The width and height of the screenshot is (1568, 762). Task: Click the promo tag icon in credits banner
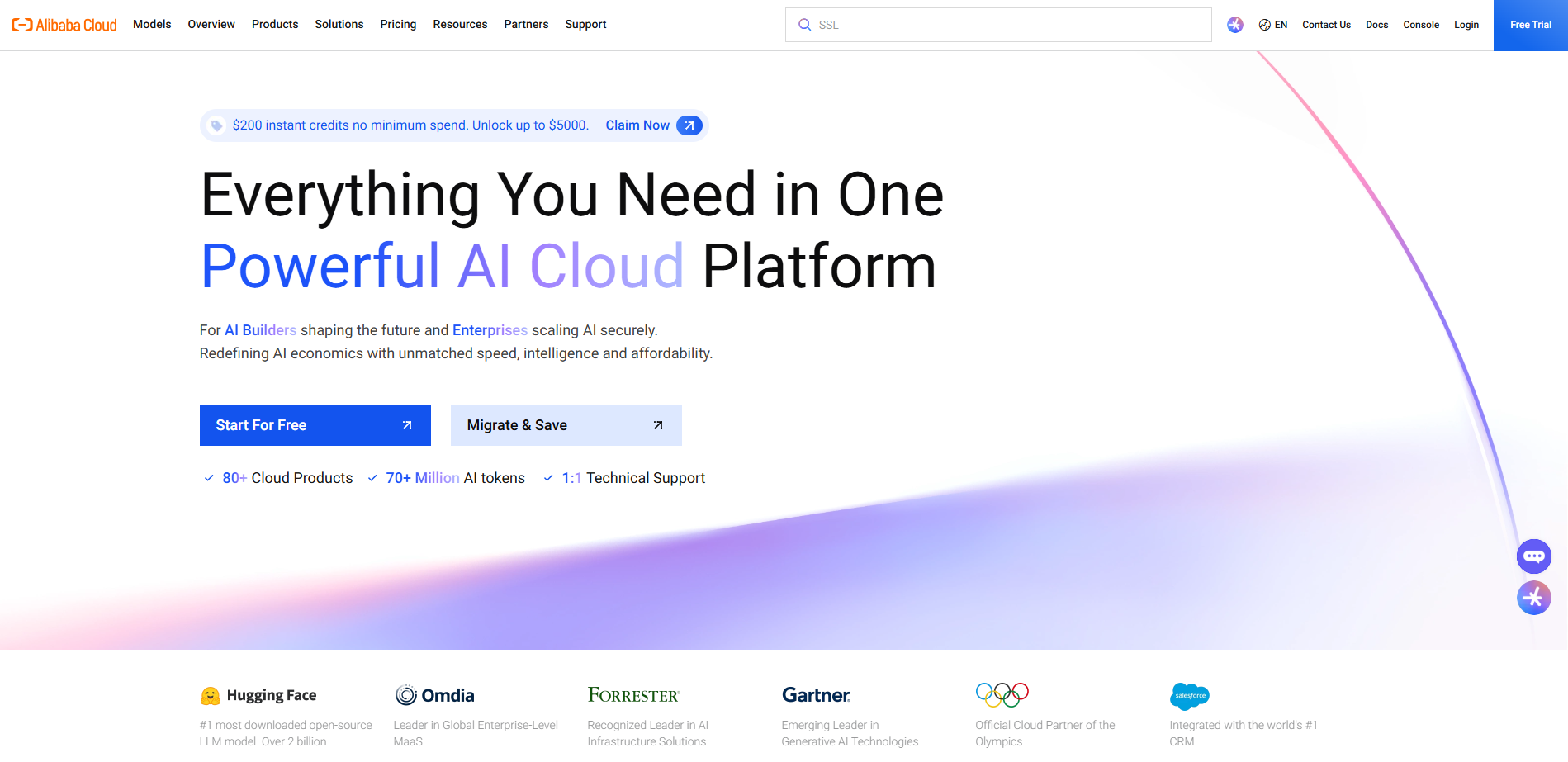(x=216, y=125)
